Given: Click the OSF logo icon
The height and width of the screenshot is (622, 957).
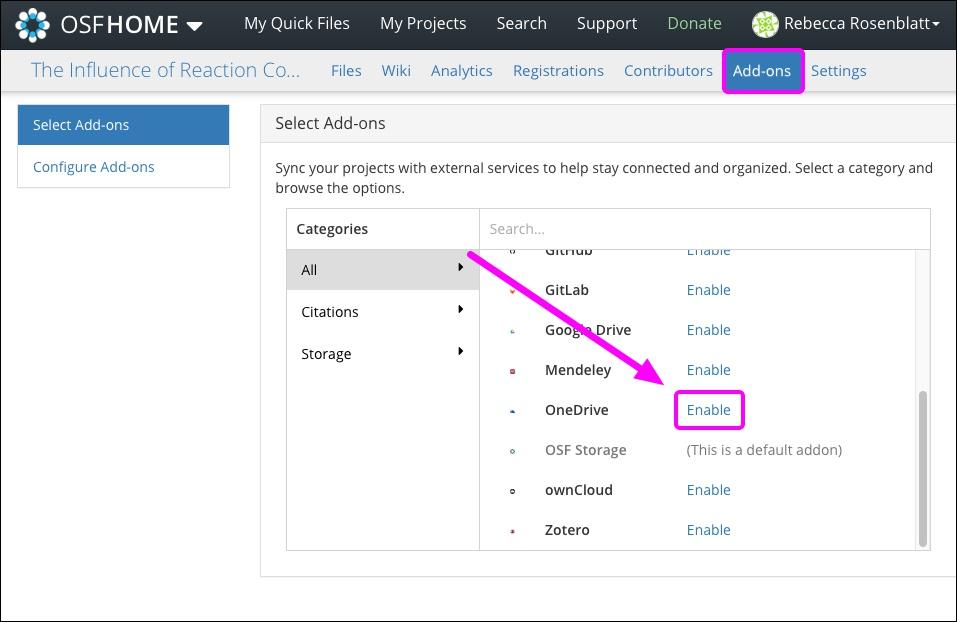Looking at the screenshot, I should [x=30, y=24].
